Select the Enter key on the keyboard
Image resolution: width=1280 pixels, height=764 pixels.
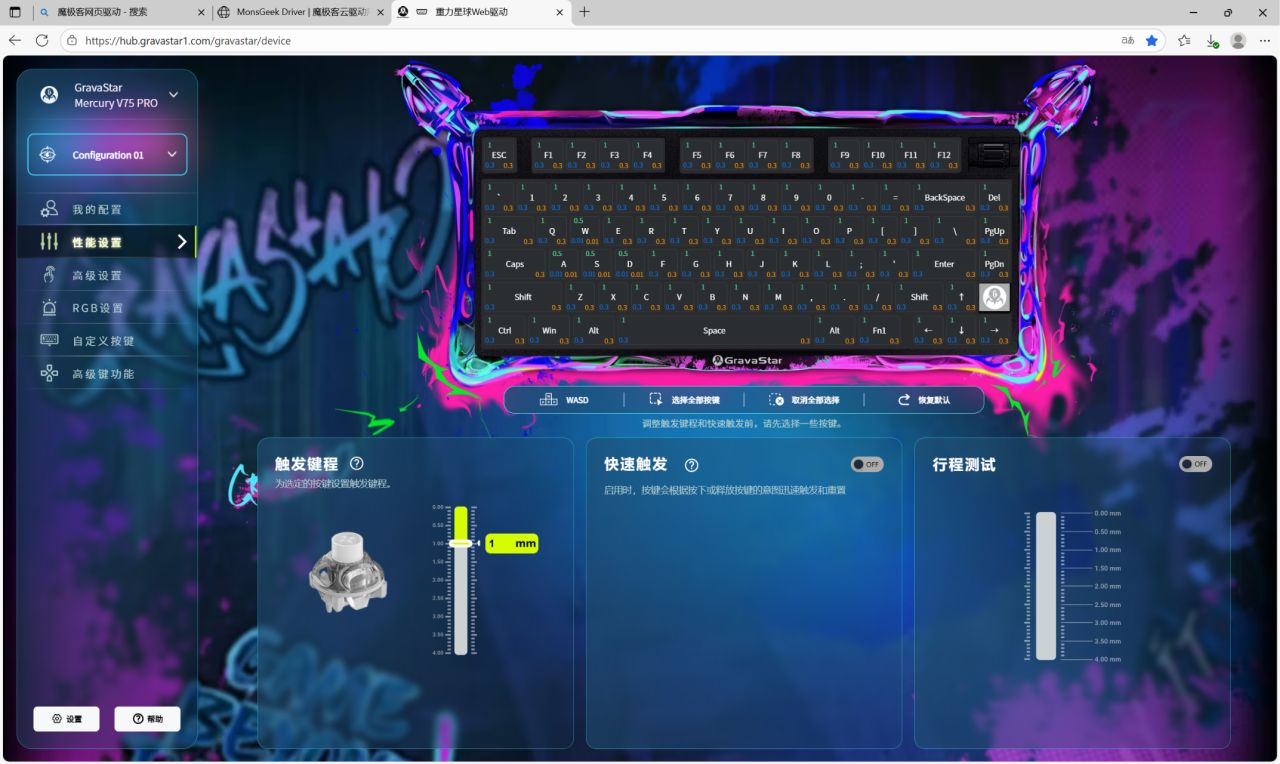pos(944,264)
